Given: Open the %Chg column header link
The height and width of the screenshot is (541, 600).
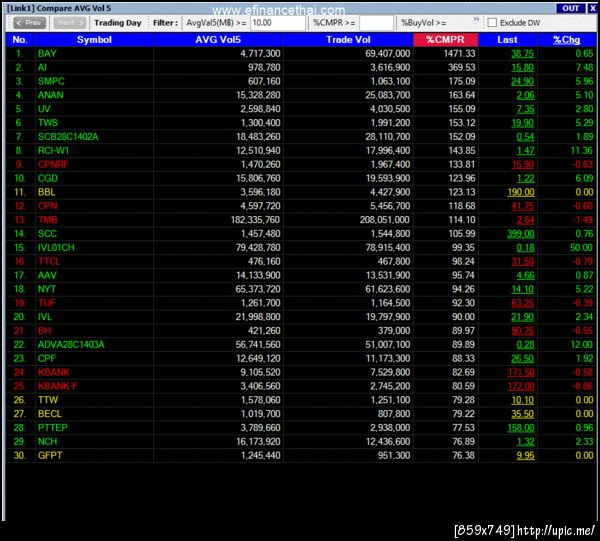Looking at the screenshot, I should click(x=566, y=40).
